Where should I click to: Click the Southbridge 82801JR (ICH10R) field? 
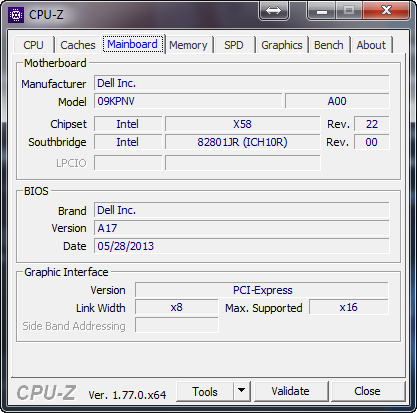click(242, 142)
